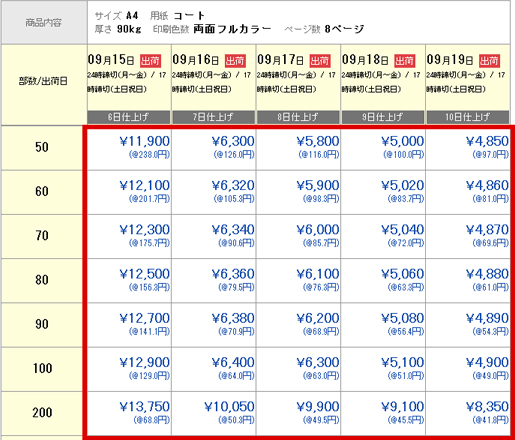Click the red 出荷 badge for 09月16日
515x440 pixels.
235,61
